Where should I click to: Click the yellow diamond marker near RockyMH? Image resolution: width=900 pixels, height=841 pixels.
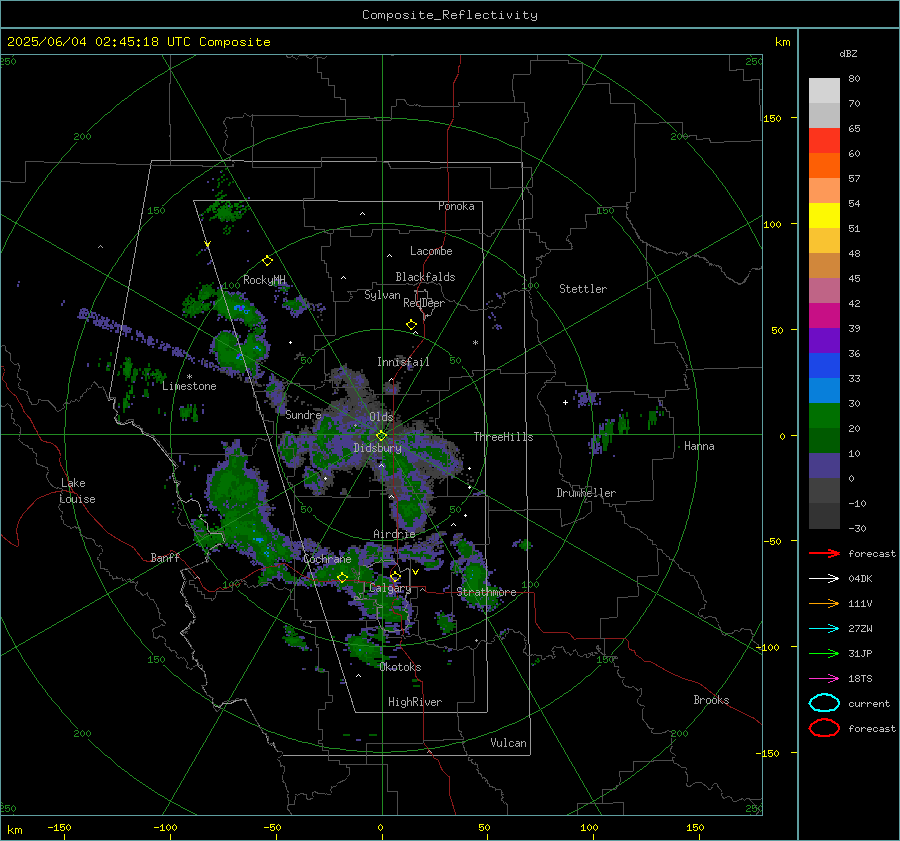(267, 261)
